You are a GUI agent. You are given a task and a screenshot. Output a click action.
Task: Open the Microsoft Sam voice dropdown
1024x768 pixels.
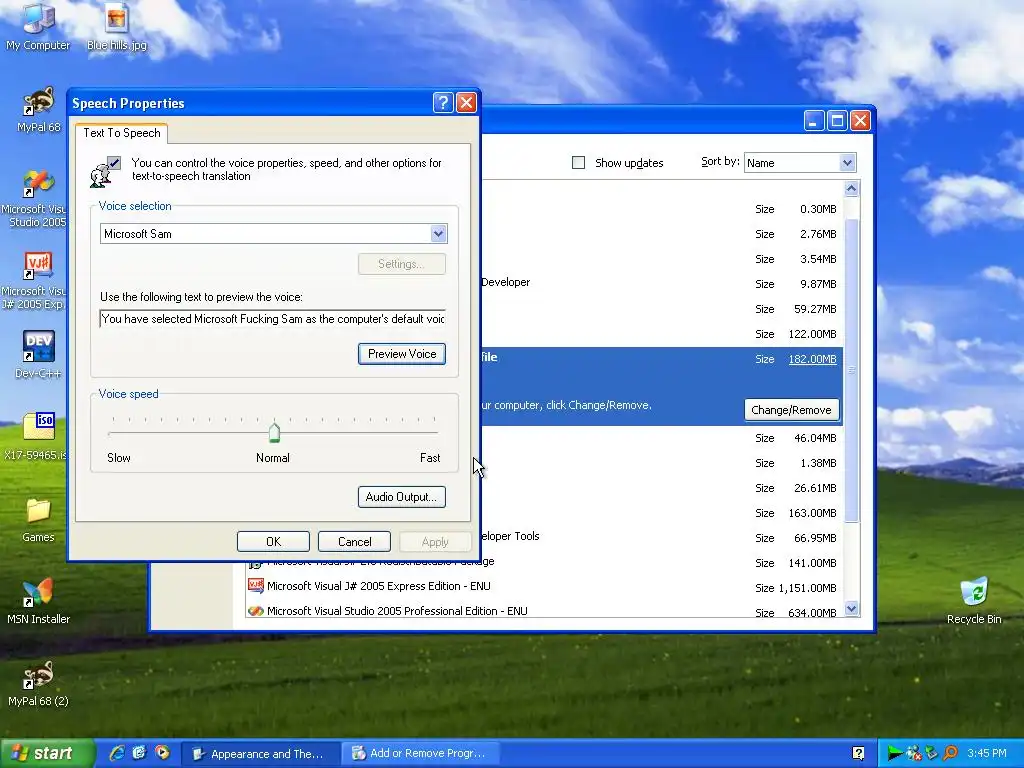[x=438, y=234]
